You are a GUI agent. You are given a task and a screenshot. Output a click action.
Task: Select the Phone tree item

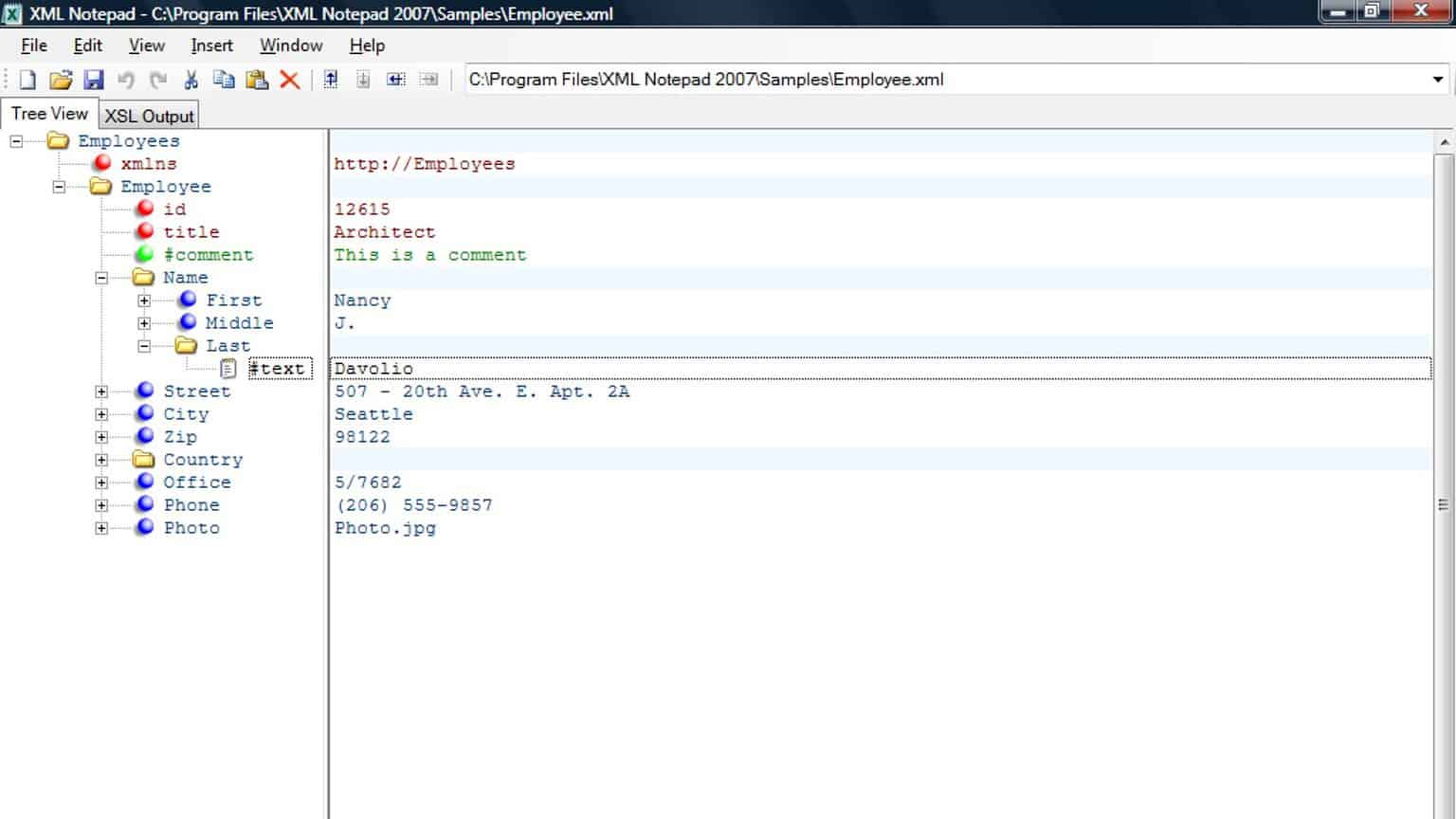(x=191, y=504)
